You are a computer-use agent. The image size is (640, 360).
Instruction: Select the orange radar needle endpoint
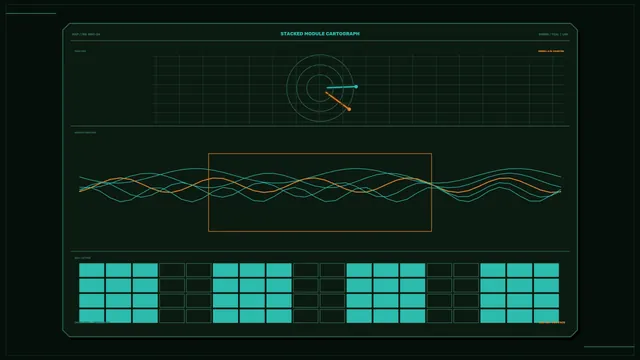(349, 109)
